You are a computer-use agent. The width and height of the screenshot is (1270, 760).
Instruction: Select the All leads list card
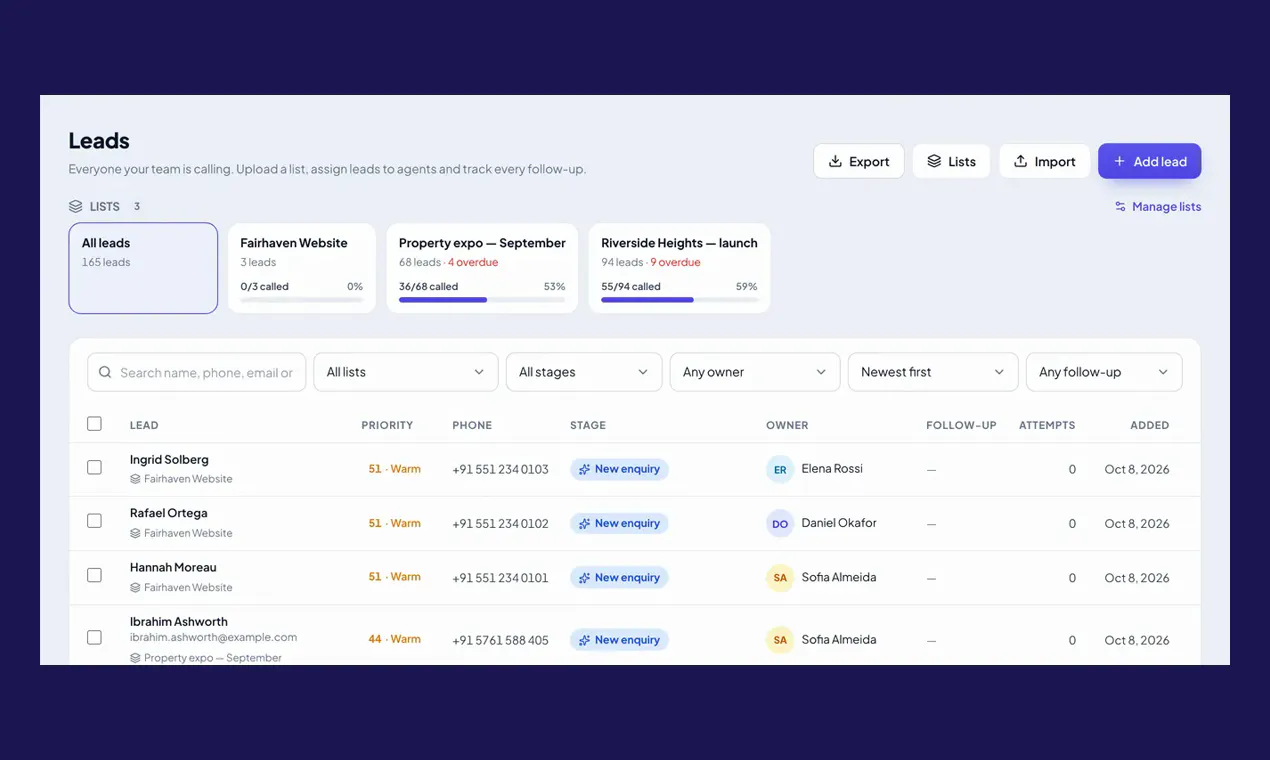pos(143,268)
